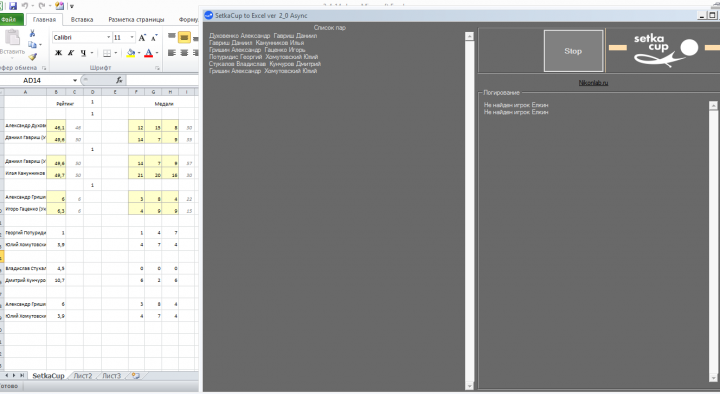The image size is (720, 394).
Task: Expand the Name Box AD14 dropdown
Action: click(x=75, y=80)
